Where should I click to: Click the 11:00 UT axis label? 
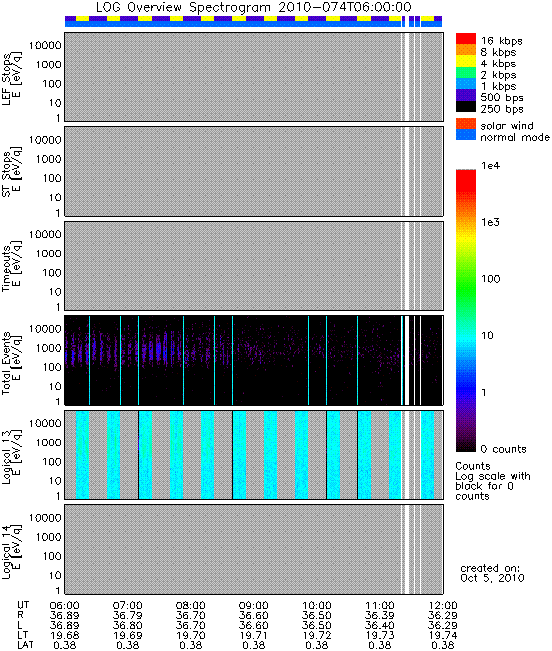(x=380, y=605)
